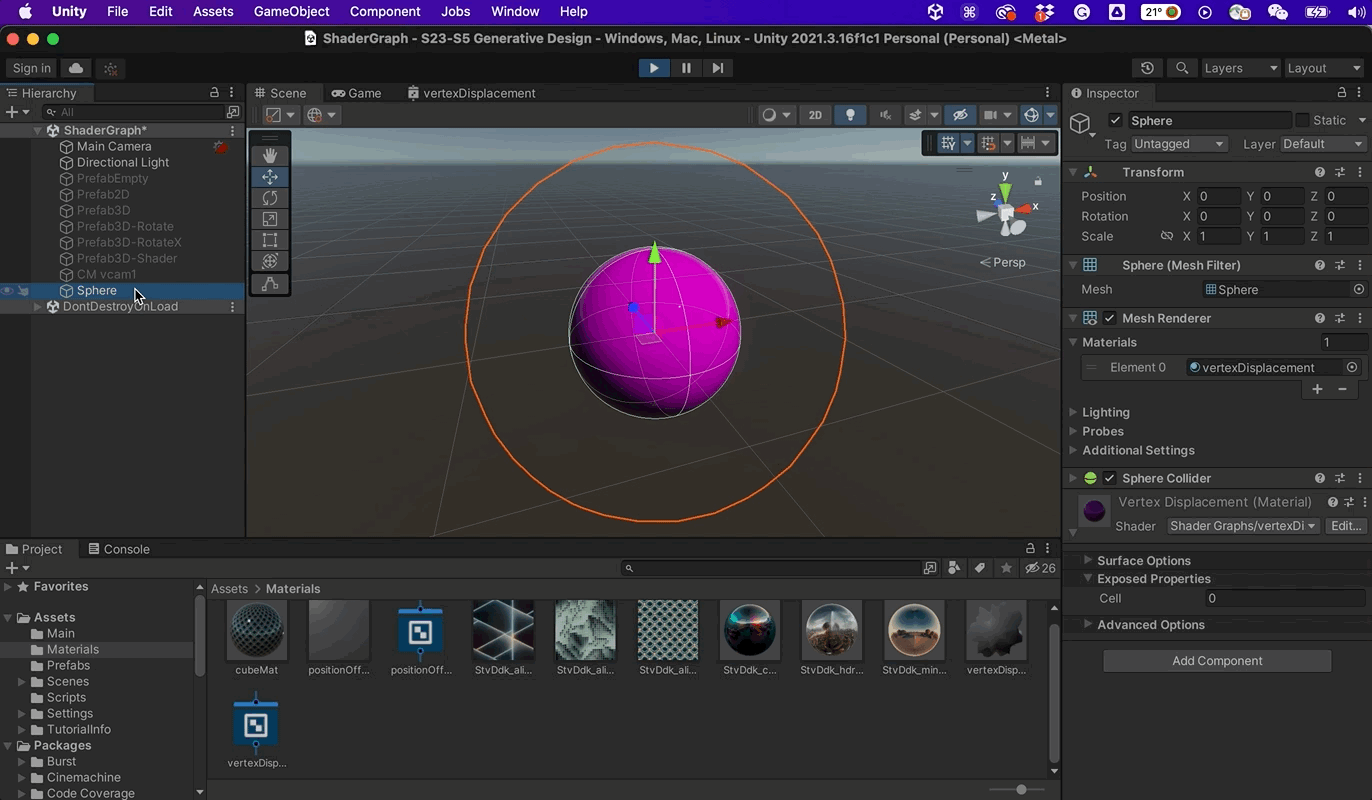The height and width of the screenshot is (800, 1372).
Task: Select the Rotate tool in scene toolbar
Action: pos(270,198)
